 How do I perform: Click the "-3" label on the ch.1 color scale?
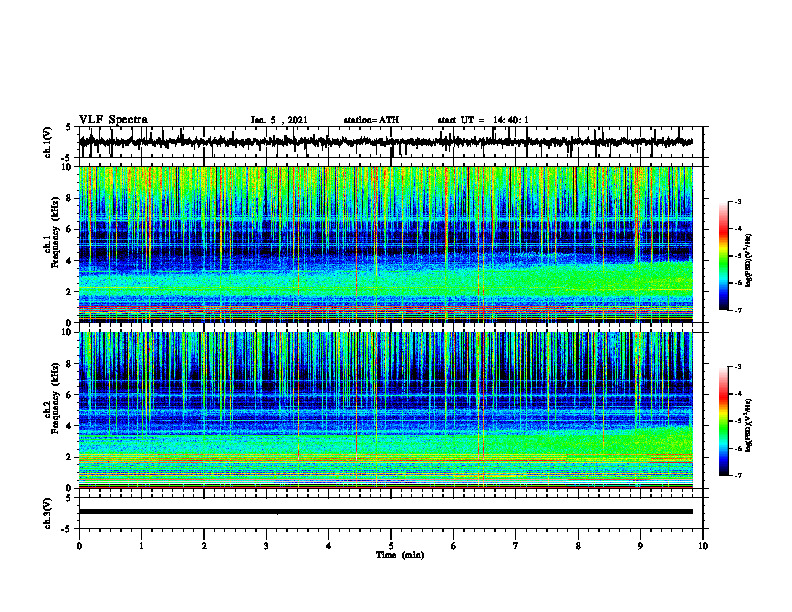click(738, 202)
